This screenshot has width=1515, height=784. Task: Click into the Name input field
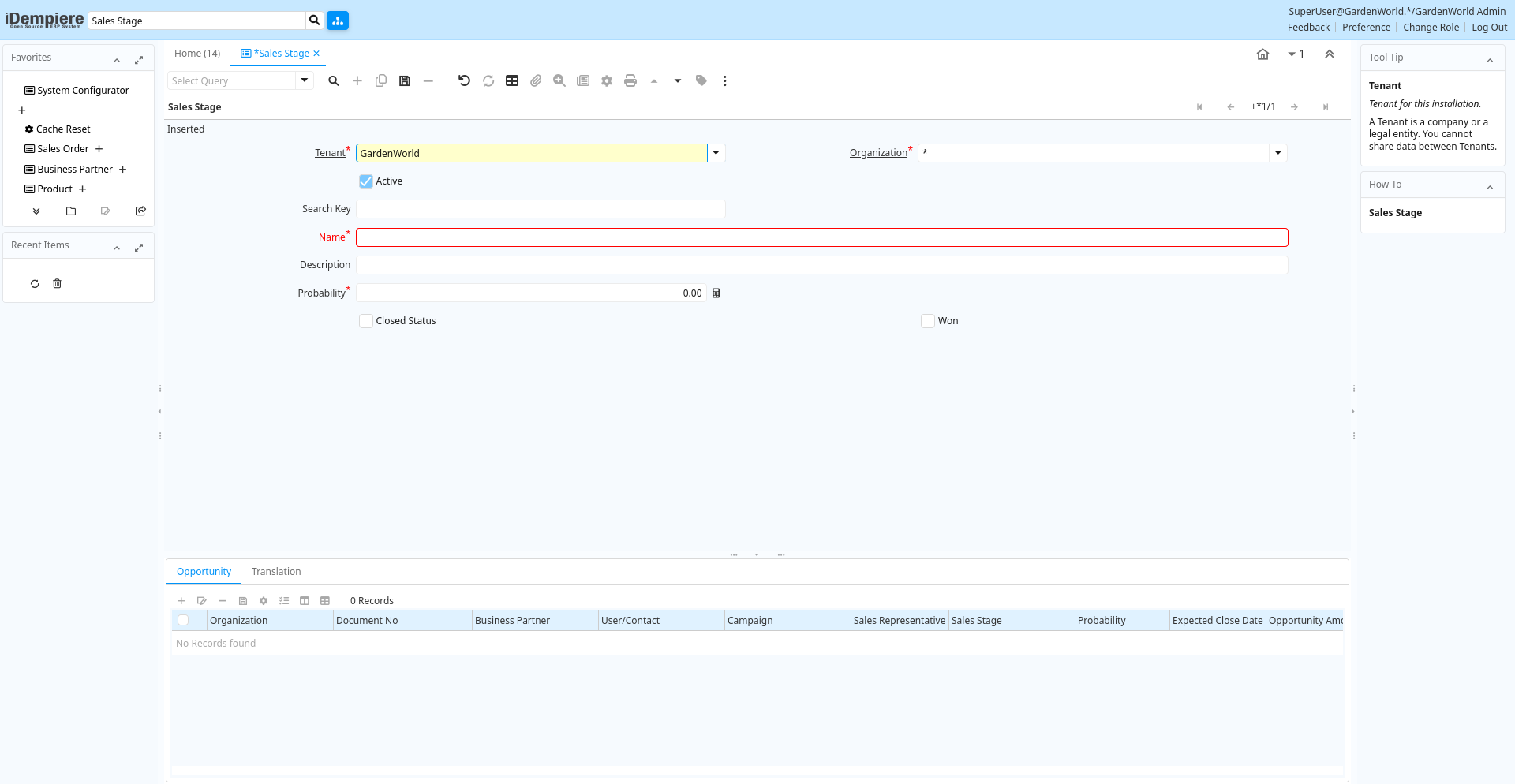point(821,237)
